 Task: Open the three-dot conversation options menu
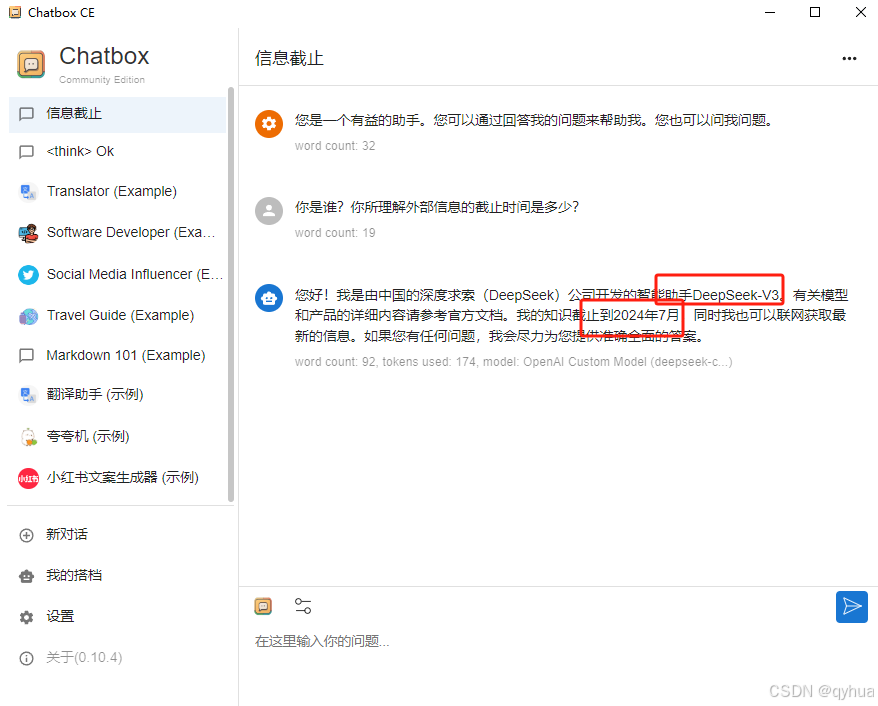(x=849, y=59)
